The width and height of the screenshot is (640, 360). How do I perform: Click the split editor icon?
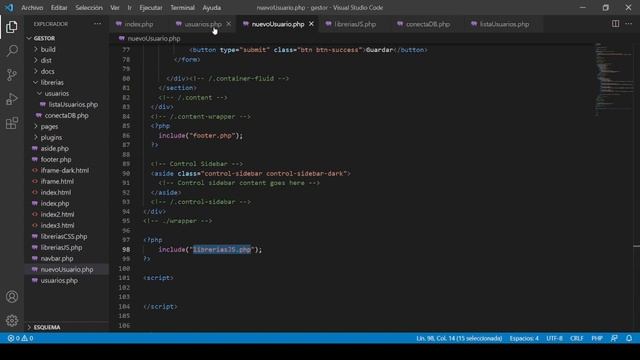615,24
